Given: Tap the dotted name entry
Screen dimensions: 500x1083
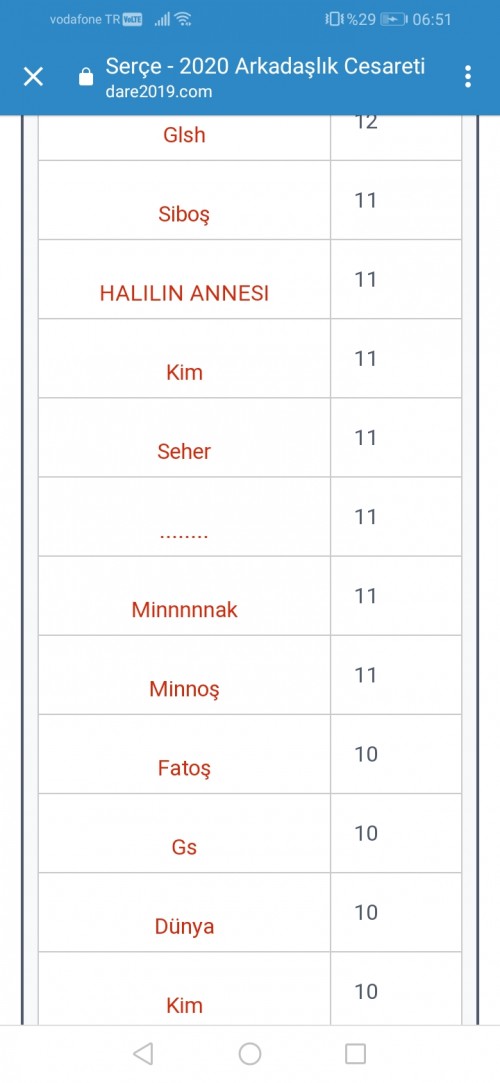Looking at the screenshot, I should (x=184, y=535).
